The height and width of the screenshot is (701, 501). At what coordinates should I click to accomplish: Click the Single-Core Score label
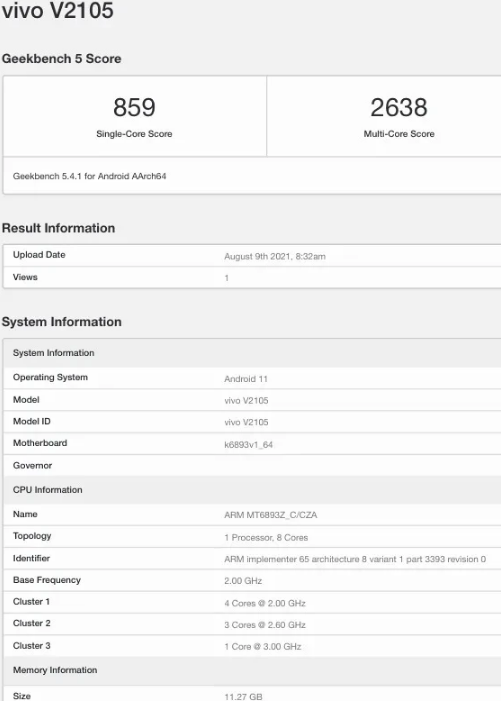(134, 134)
